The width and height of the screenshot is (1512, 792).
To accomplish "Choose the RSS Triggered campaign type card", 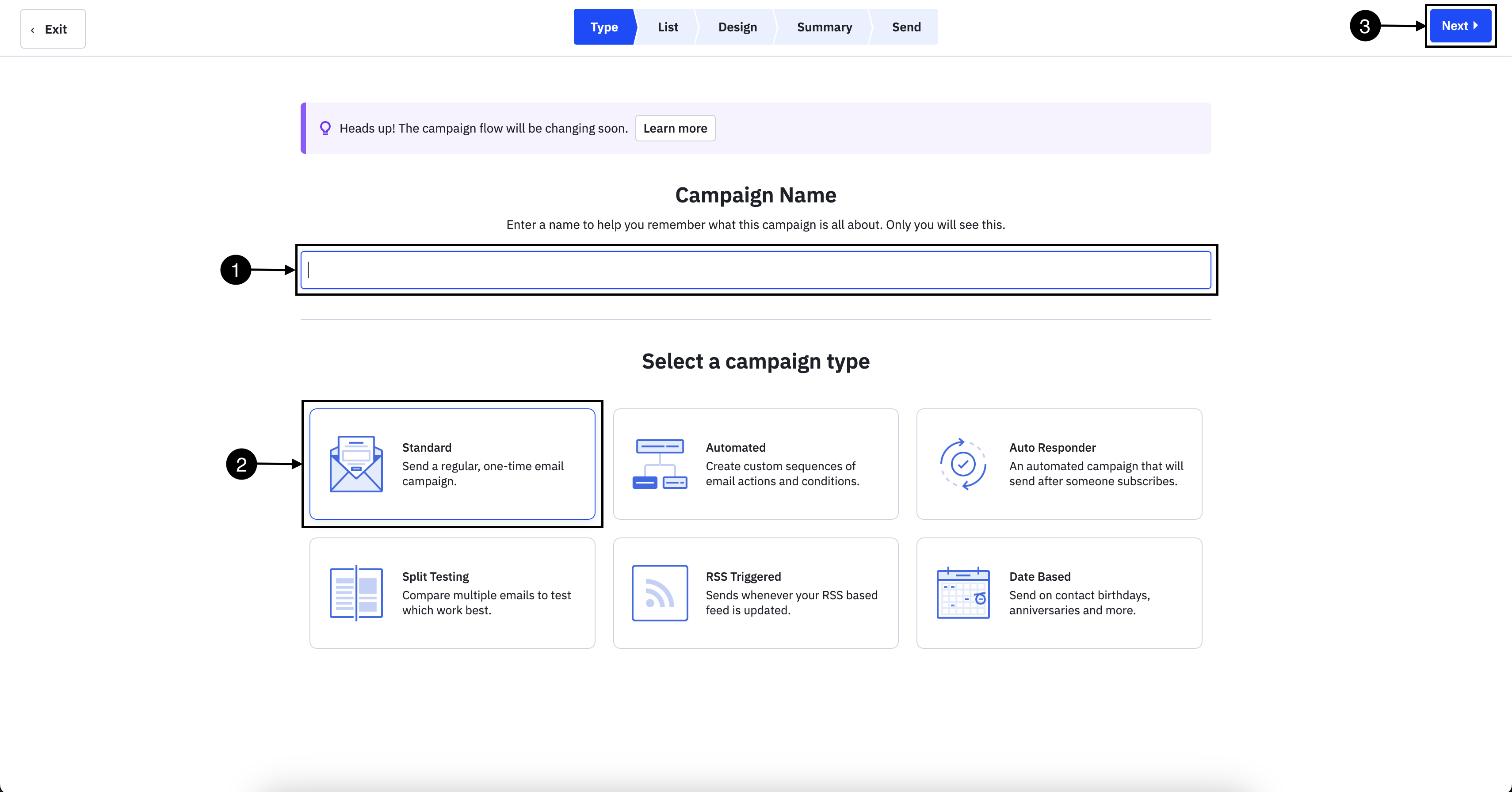I will pos(756,593).
